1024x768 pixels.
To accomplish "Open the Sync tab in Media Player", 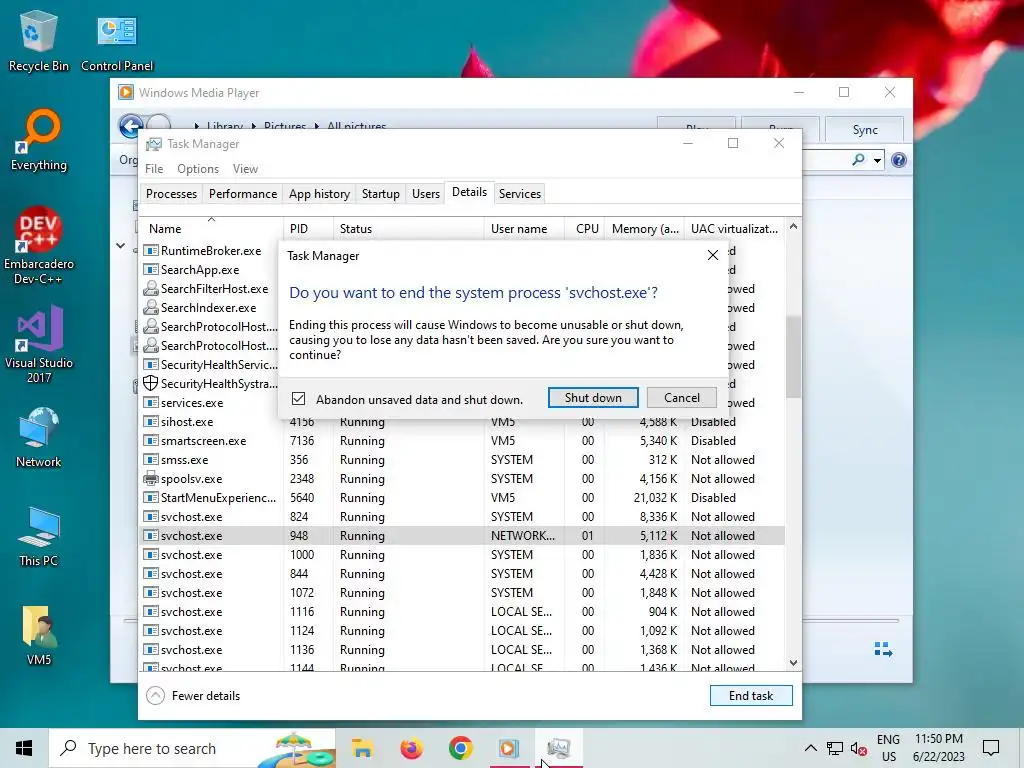I will (x=865, y=129).
